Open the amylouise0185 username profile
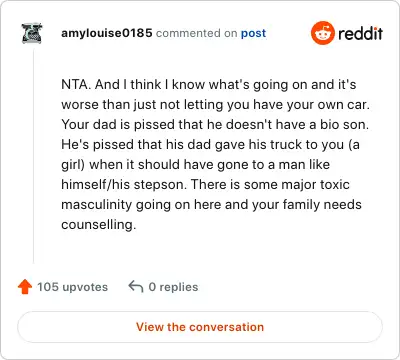 [107, 33]
